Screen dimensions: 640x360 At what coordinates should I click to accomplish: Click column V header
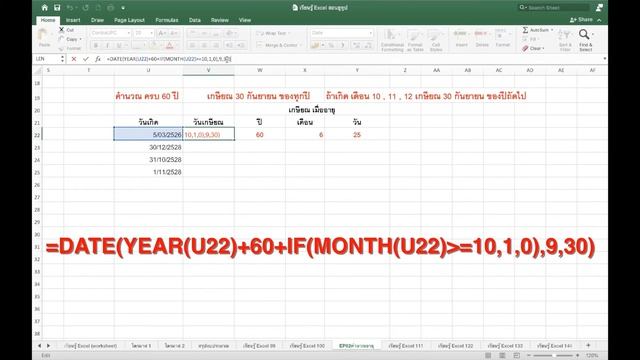click(x=209, y=70)
